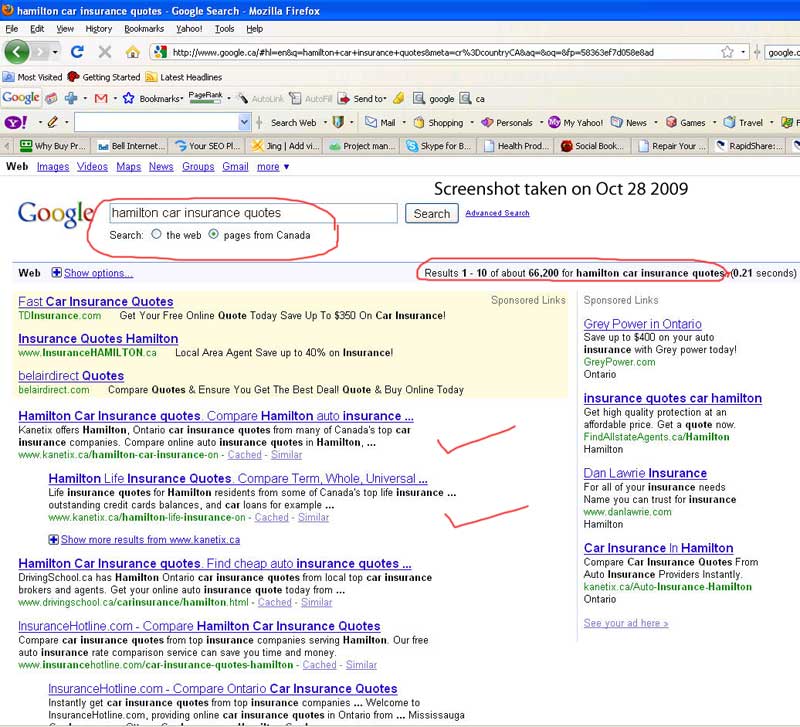The width and height of the screenshot is (800, 727).
Task: Click Yahoo! logo in Yahoo toolbar
Action: 15,122
